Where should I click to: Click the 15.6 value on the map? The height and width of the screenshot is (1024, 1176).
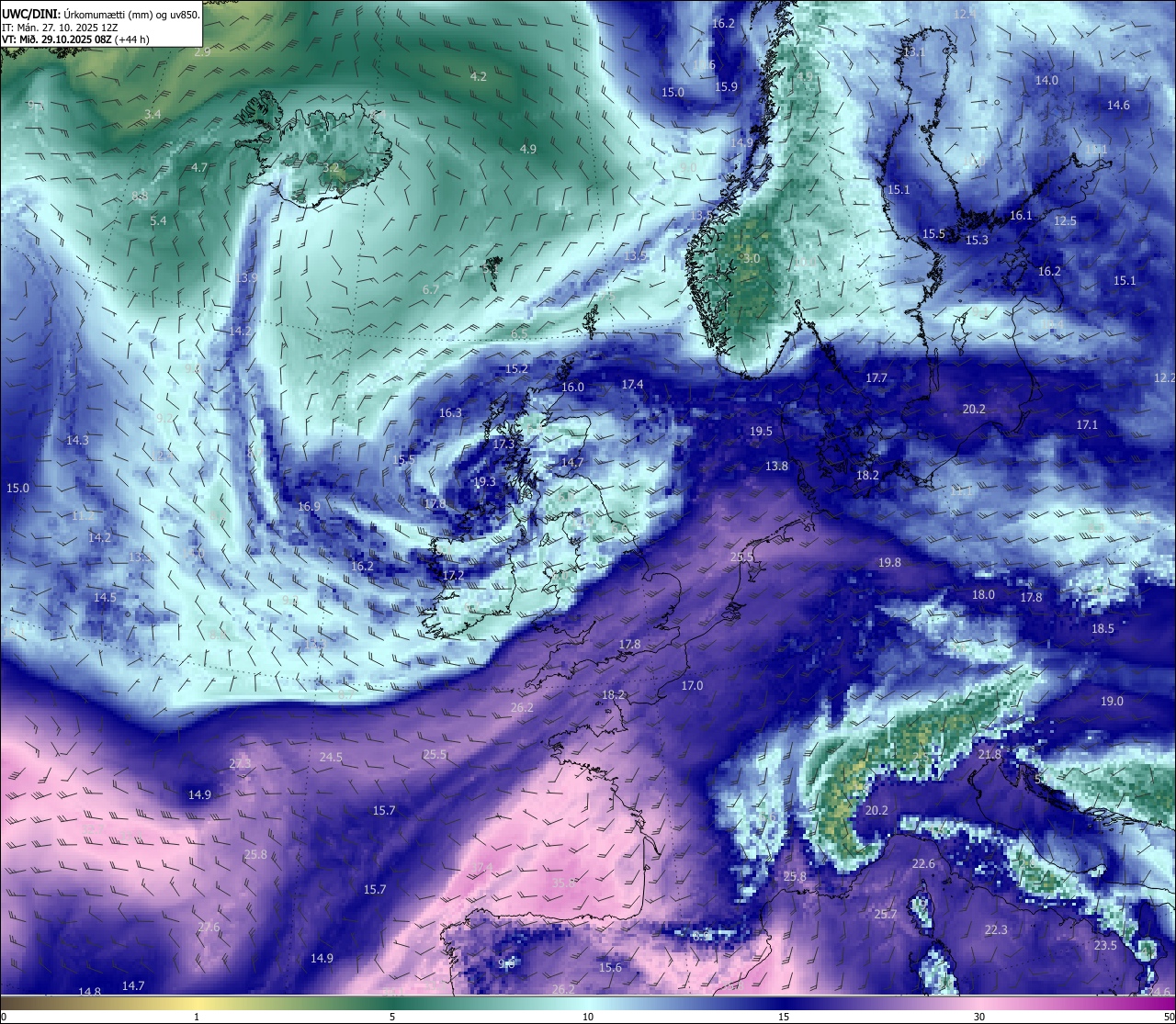pos(610,968)
